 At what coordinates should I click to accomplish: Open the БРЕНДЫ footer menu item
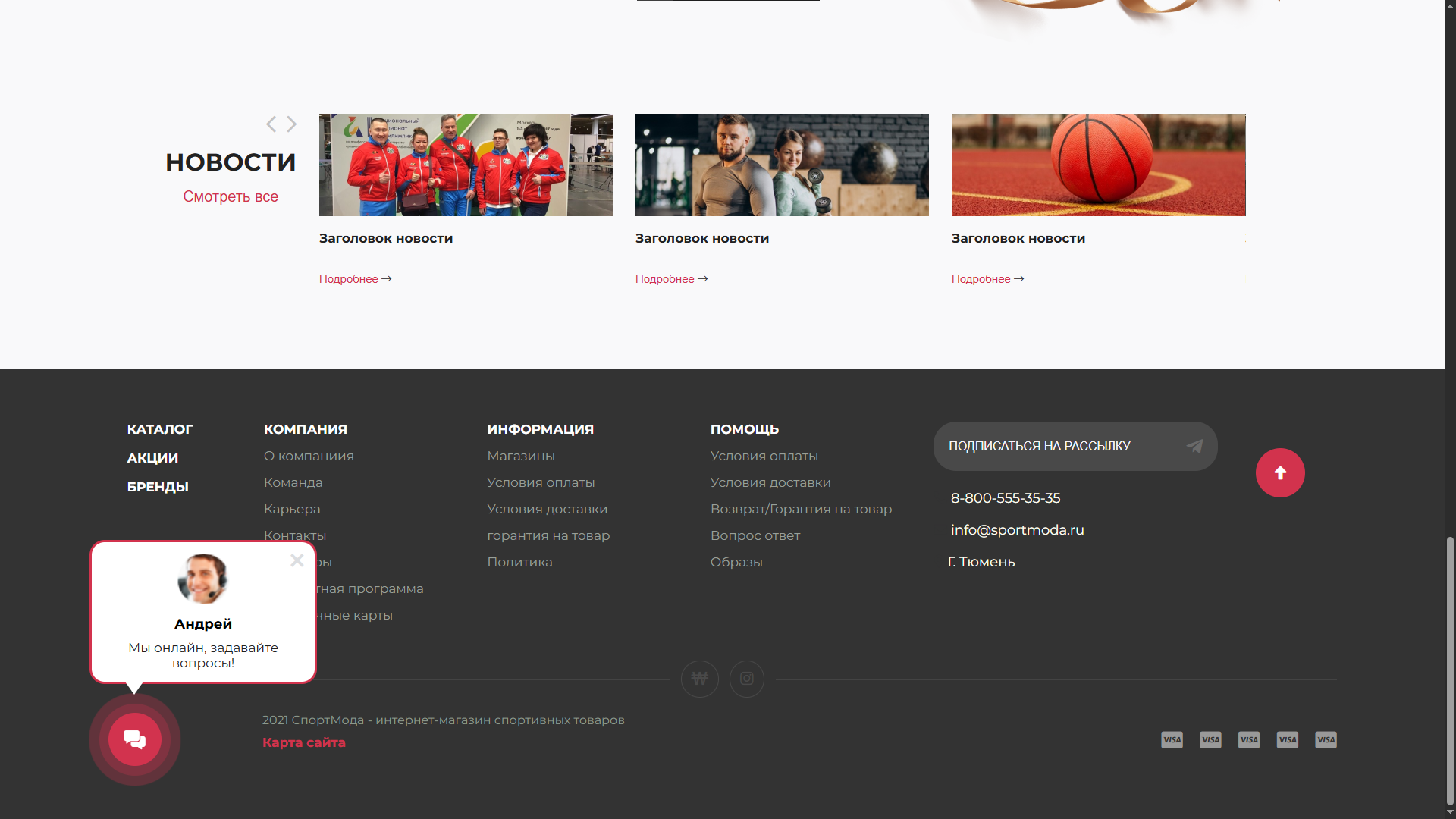[158, 487]
